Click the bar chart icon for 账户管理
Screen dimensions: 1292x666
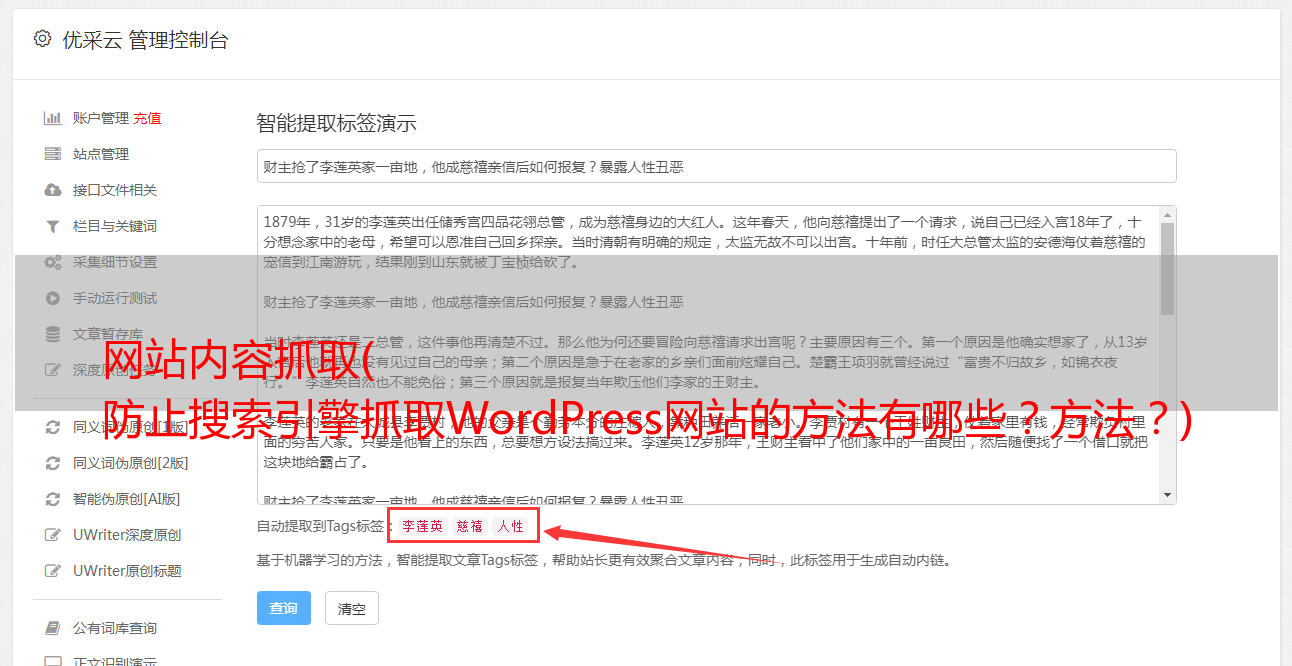(x=53, y=118)
